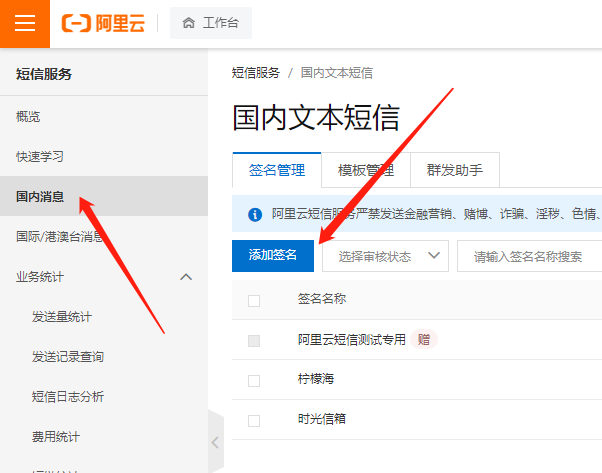The height and width of the screenshot is (473, 602).
Task: Click the 签名名称 column header
Action: 322,299
